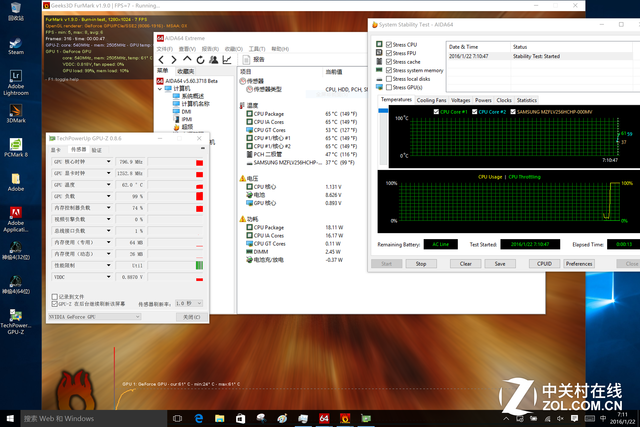Click temperature graph vertical slider bar
This screenshot has height=427, width=640.
click(x=383, y=136)
